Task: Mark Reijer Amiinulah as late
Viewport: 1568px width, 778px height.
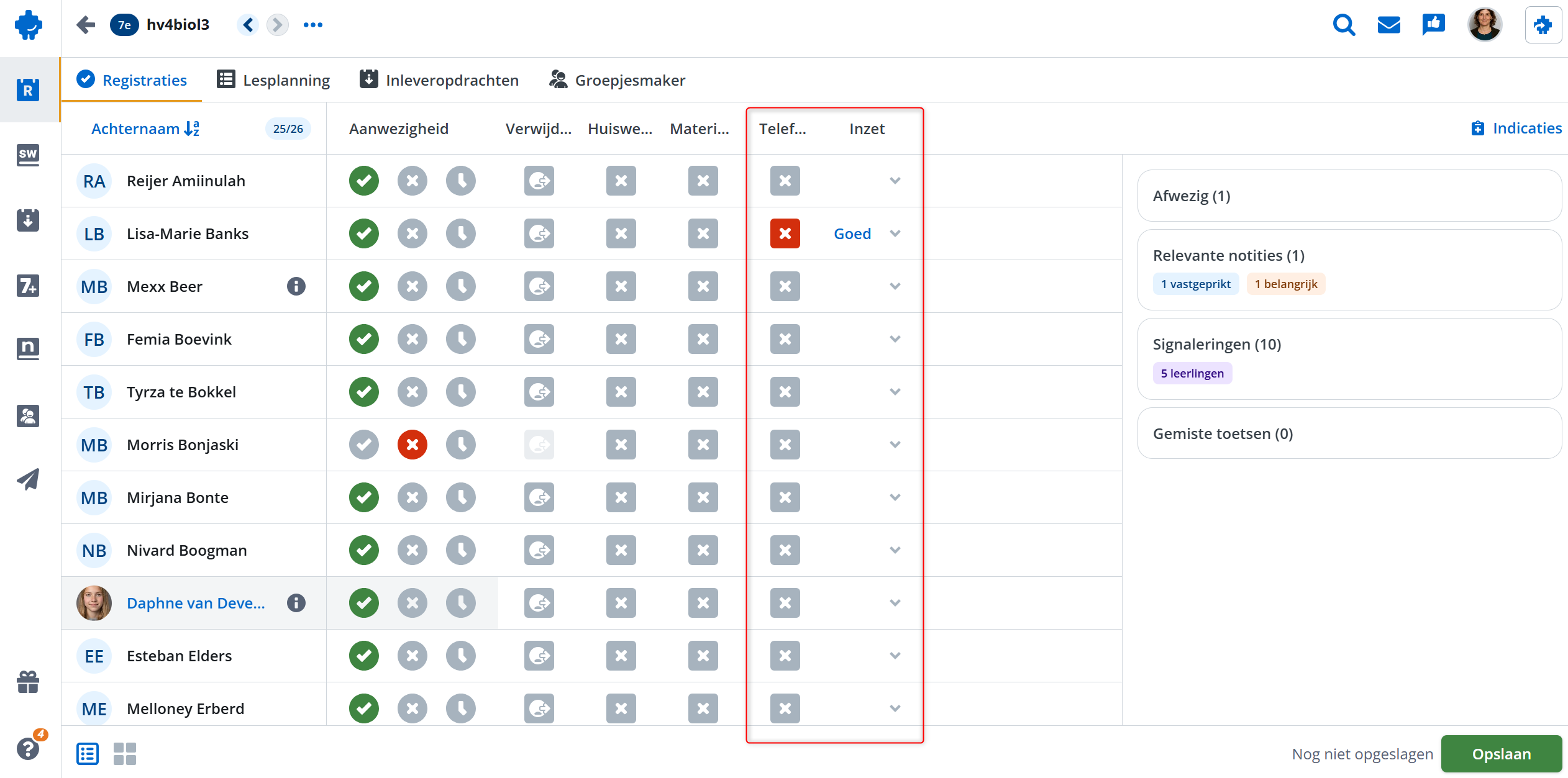Action: (461, 181)
